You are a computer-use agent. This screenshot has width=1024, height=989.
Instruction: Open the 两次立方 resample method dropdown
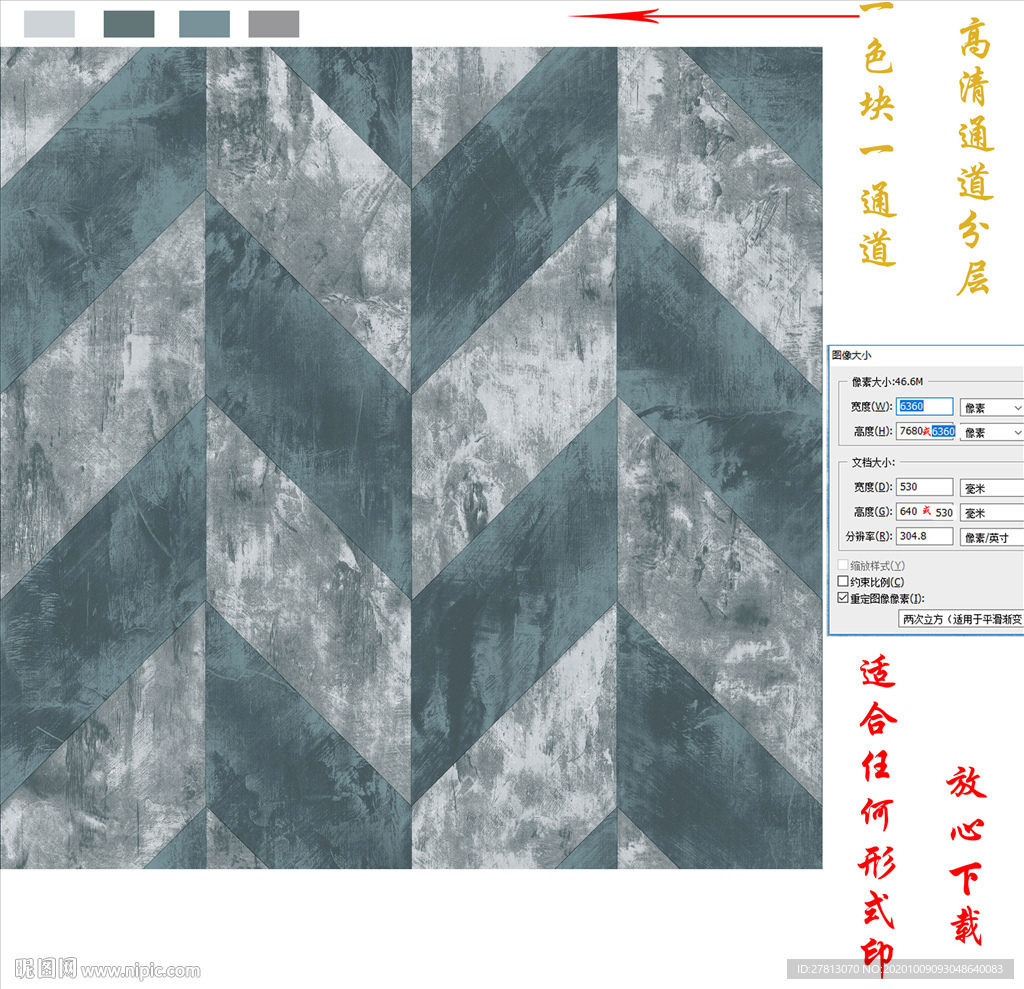pyautogui.click(x=961, y=619)
